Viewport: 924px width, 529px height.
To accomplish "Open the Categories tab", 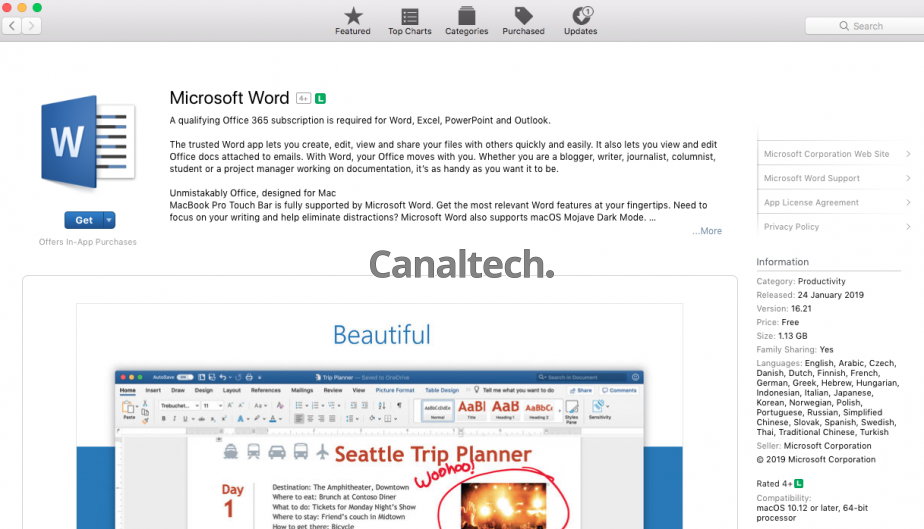I will (467, 21).
